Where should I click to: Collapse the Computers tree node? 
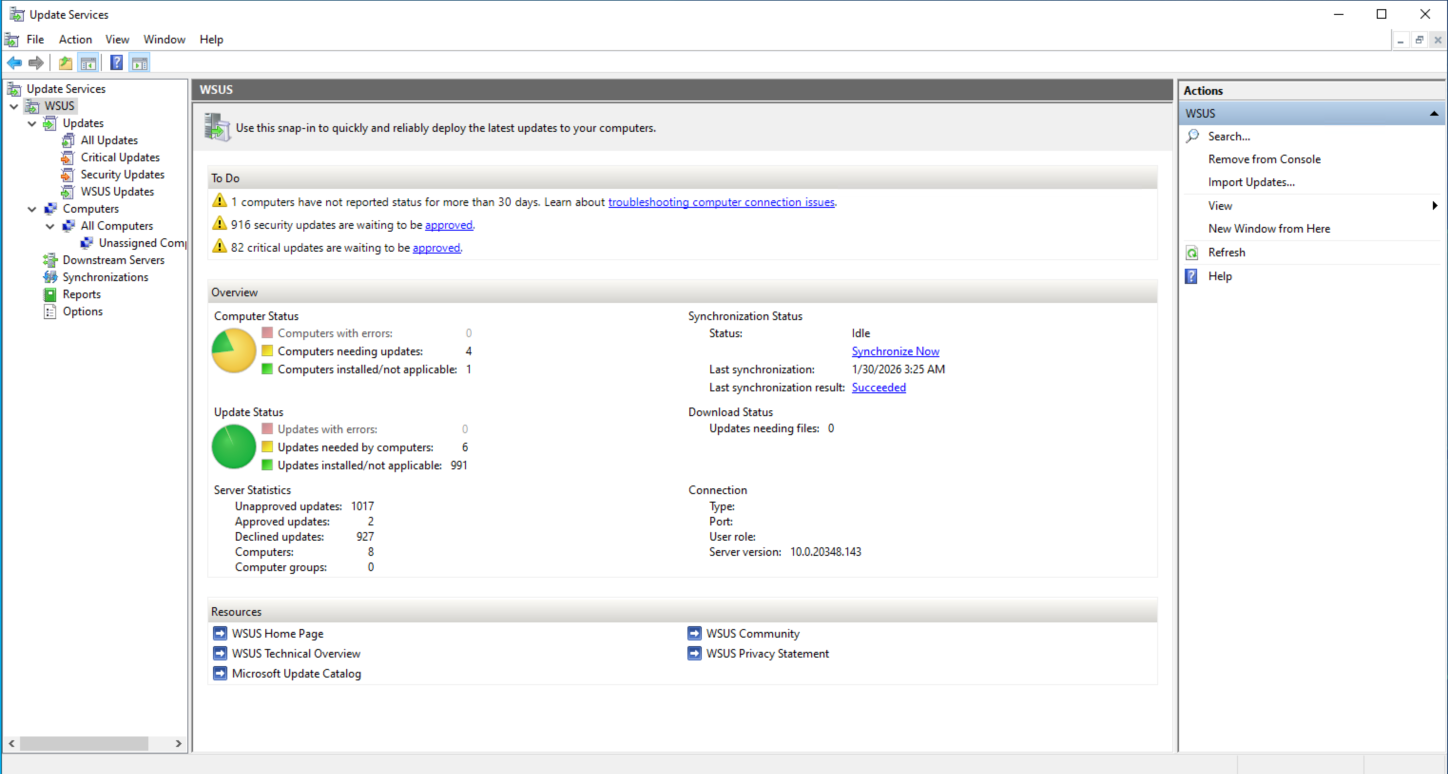click(x=31, y=208)
